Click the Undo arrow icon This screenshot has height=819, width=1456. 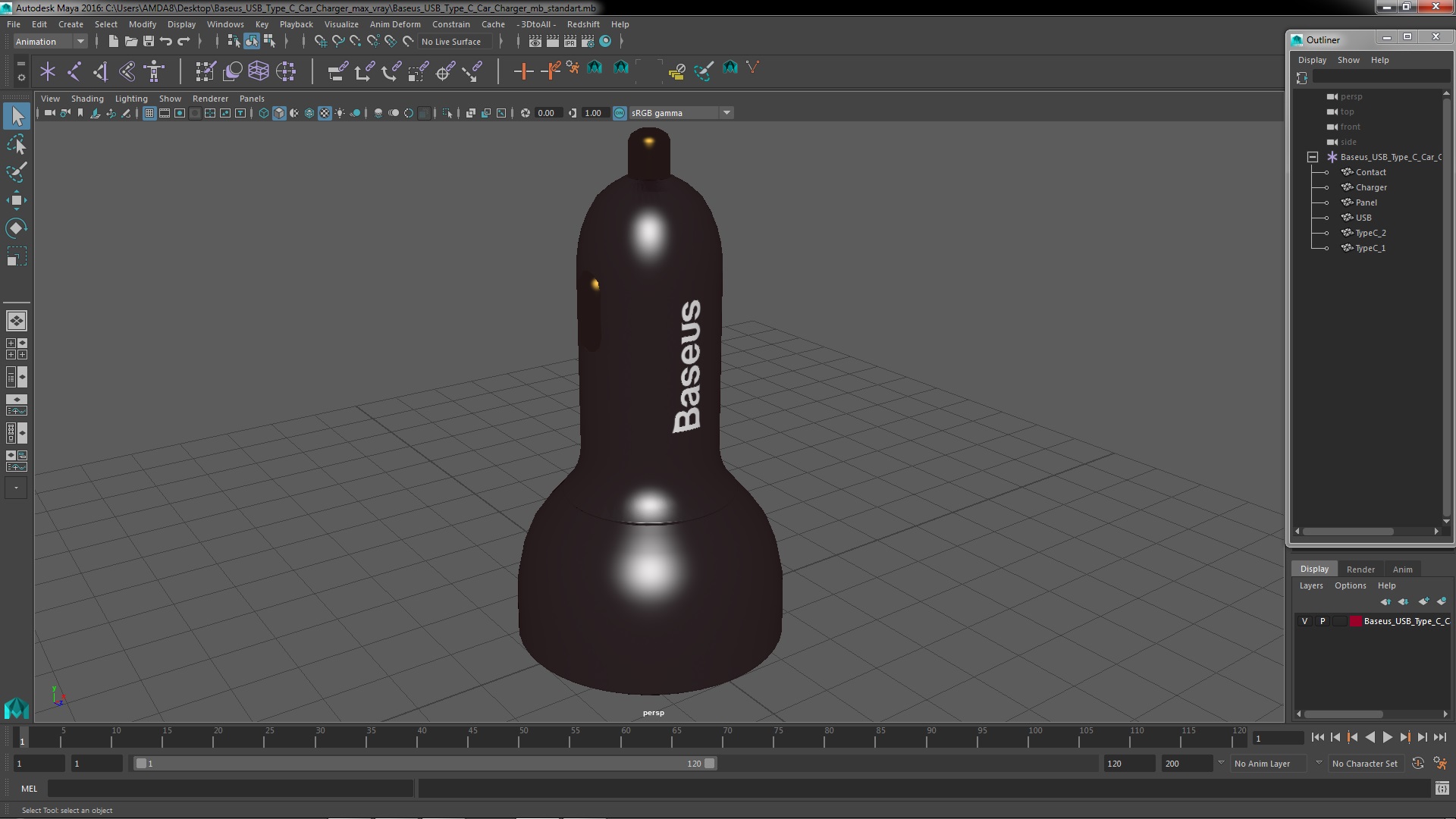click(166, 42)
